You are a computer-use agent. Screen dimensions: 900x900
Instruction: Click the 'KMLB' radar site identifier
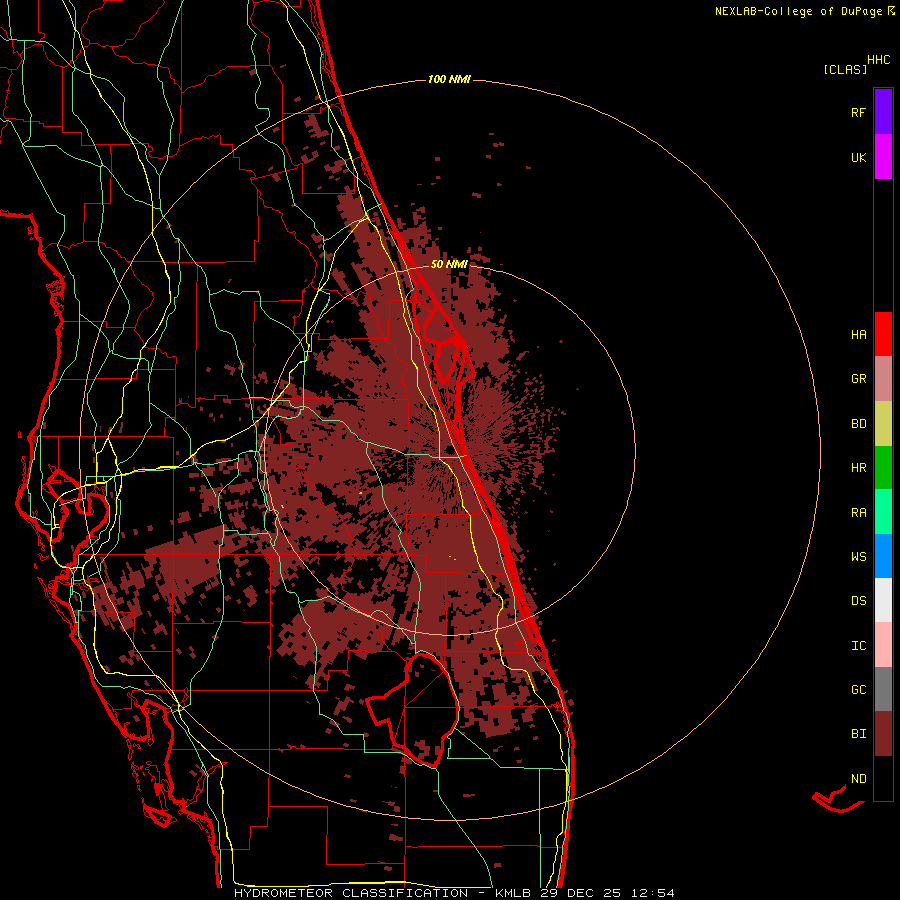[x=515, y=893]
